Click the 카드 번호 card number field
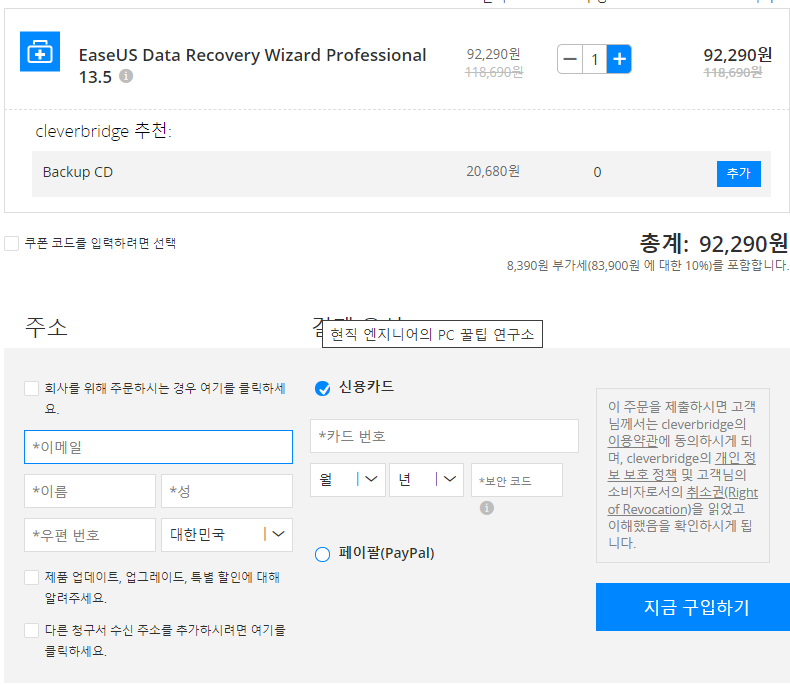 tap(444, 436)
